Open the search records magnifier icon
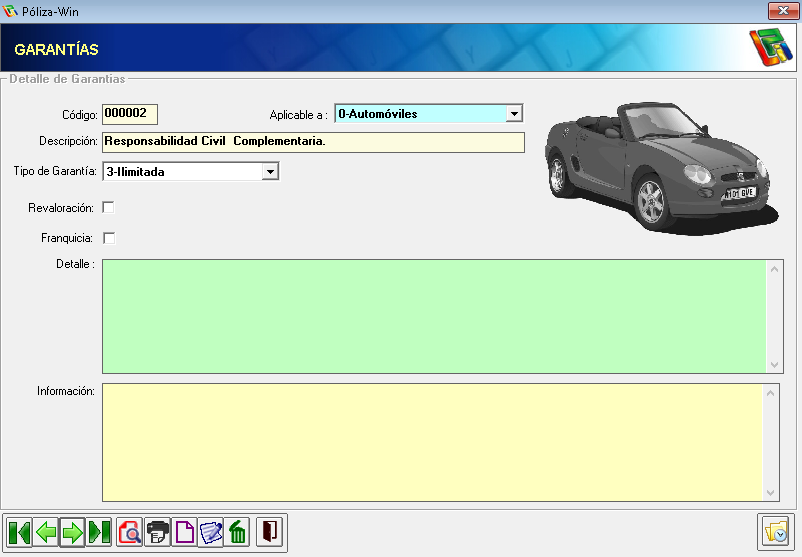This screenshot has height=557, width=802. (129, 532)
